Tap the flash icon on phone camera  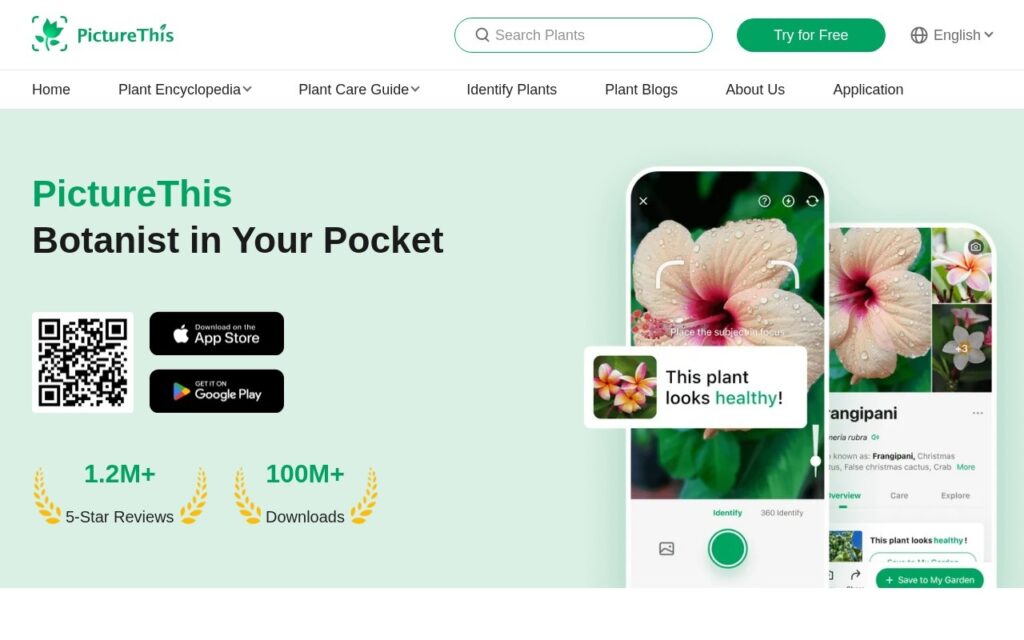tap(788, 201)
